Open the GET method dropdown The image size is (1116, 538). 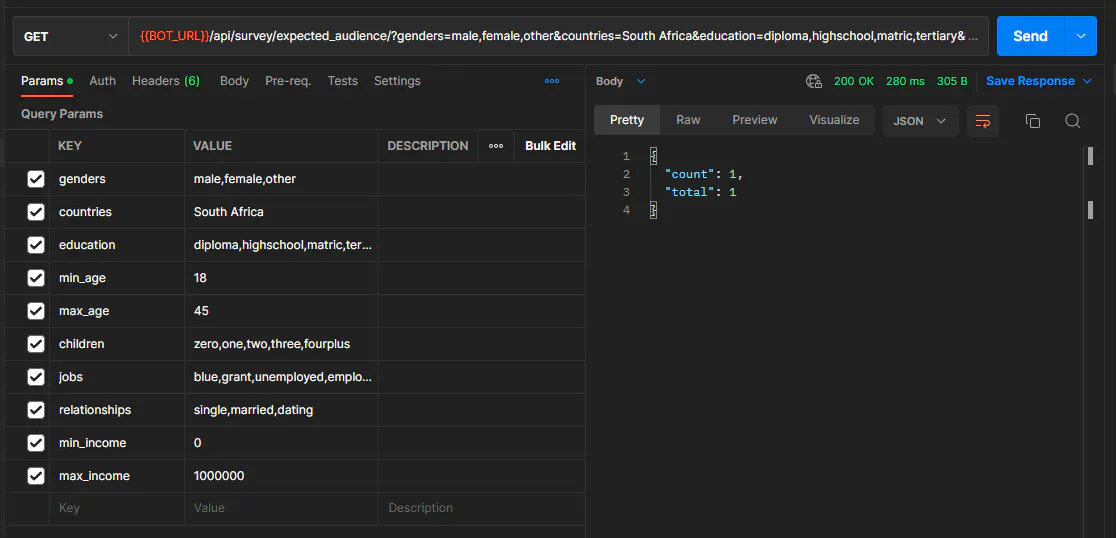tap(70, 36)
